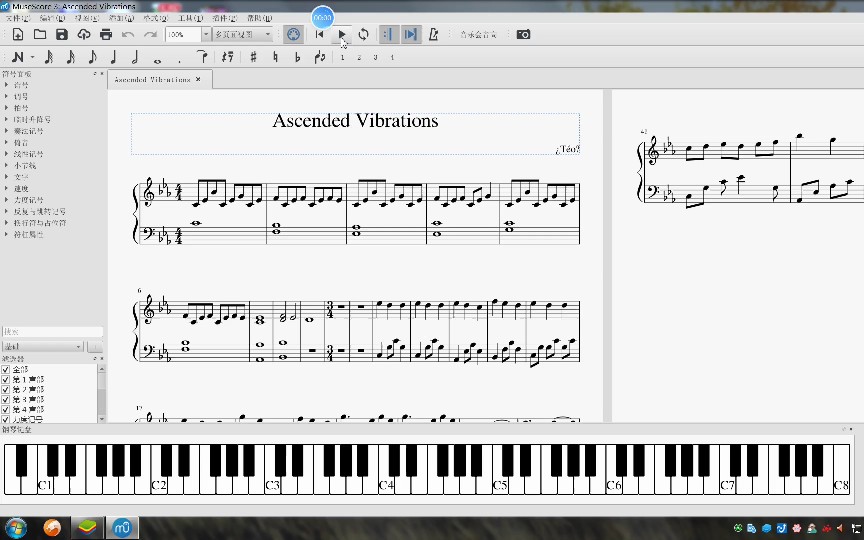The width and height of the screenshot is (864, 540).
Task: Click the Ascended Vibrations title text
Action: (355, 121)
